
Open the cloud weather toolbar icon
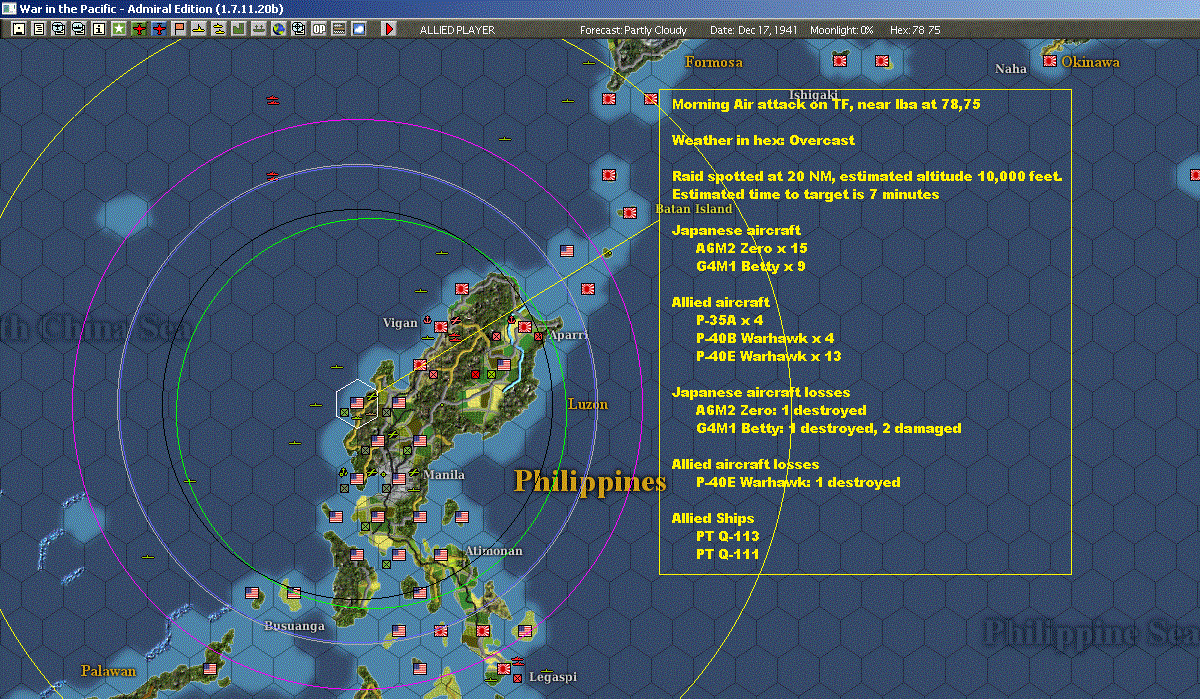[358, 29]
